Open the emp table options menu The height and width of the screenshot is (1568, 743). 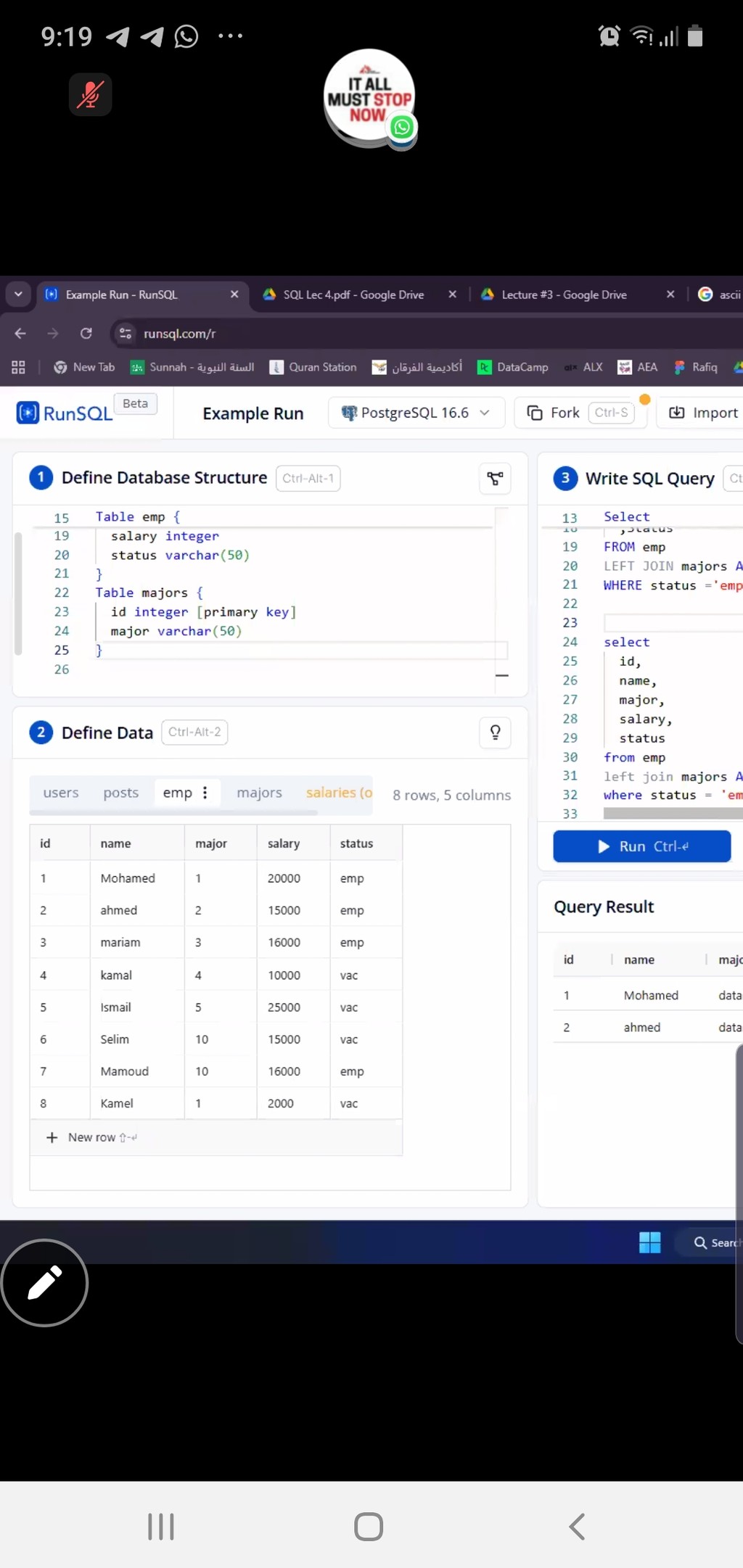pyautogui.click(x=205, y=793)
